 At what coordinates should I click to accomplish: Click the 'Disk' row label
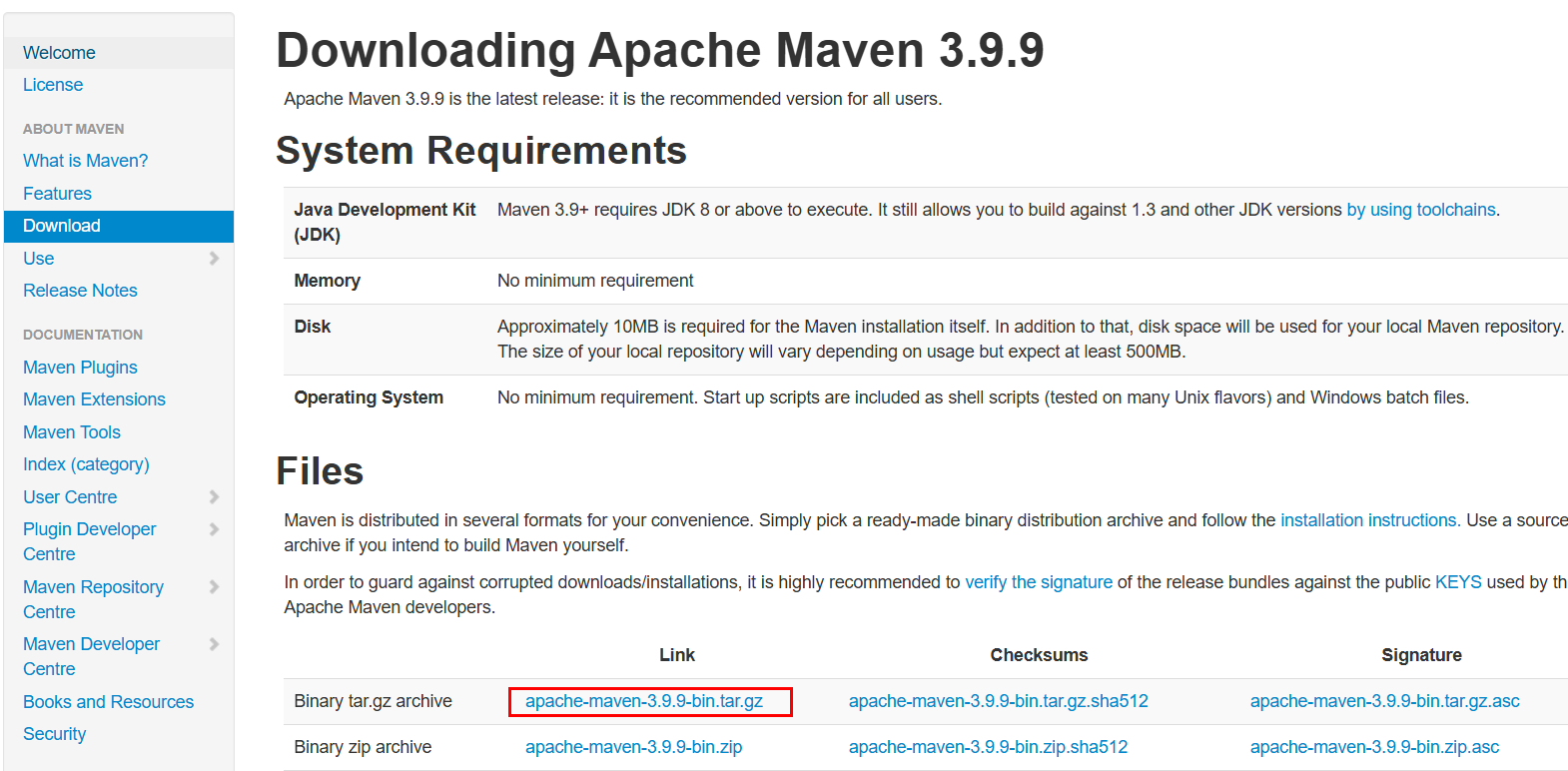click(x=312, y=327)
